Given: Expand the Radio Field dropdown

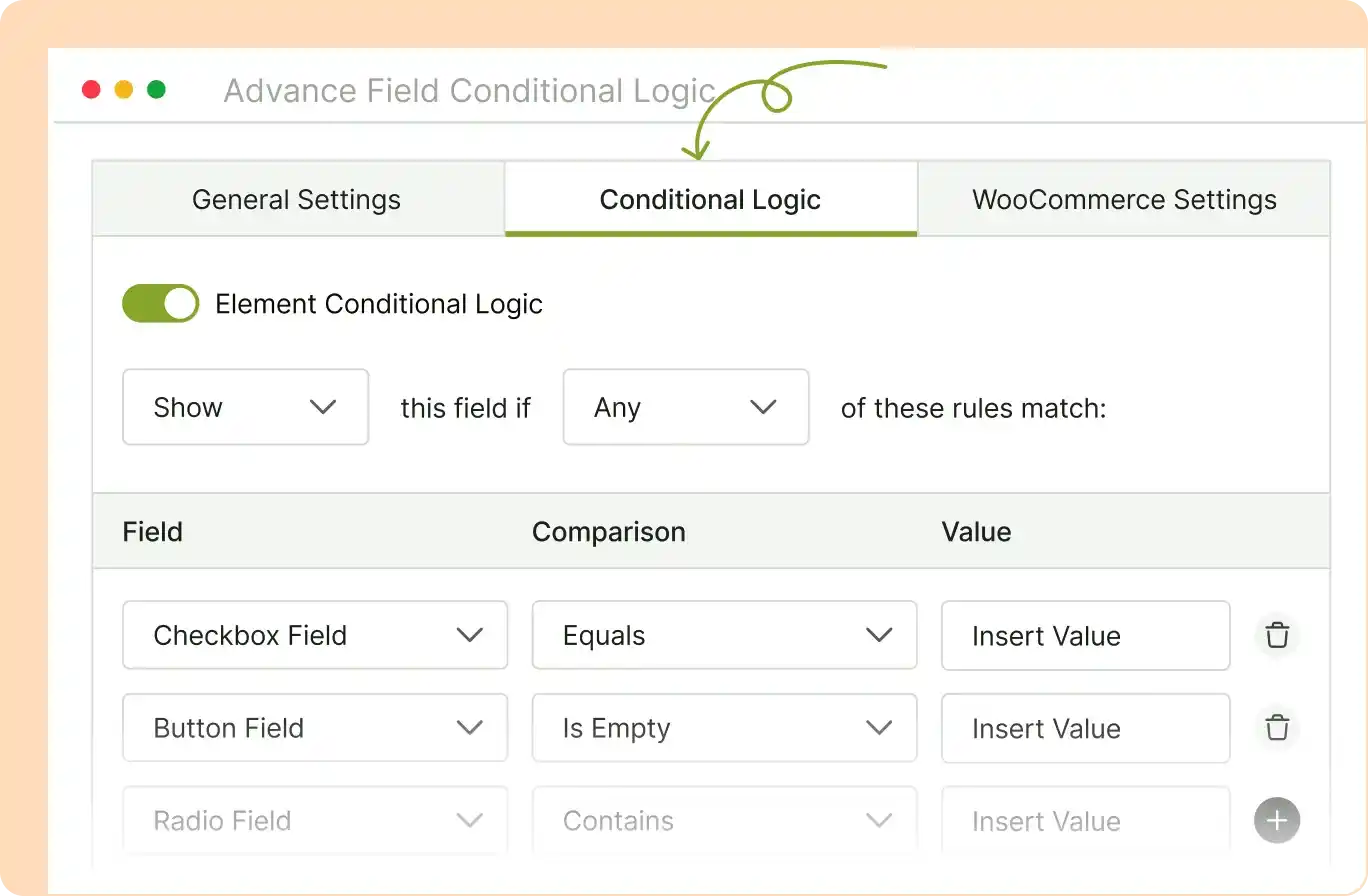Looking at the screenshot, I should (x=314, y=821).
